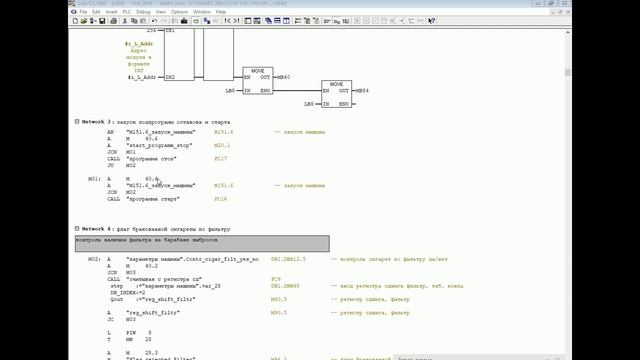Open the Edit menu
The width and height of the screenshot is (640, 360).
[96, 12]
